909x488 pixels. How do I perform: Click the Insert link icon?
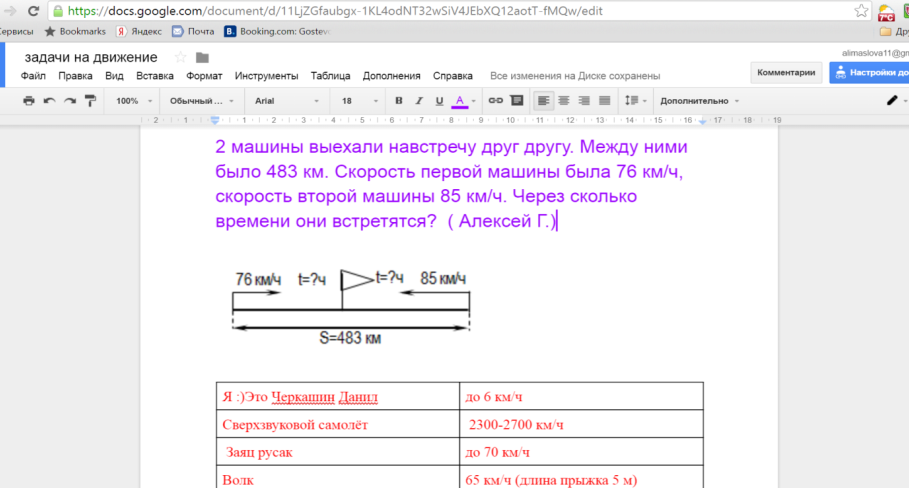click(495, 101)
